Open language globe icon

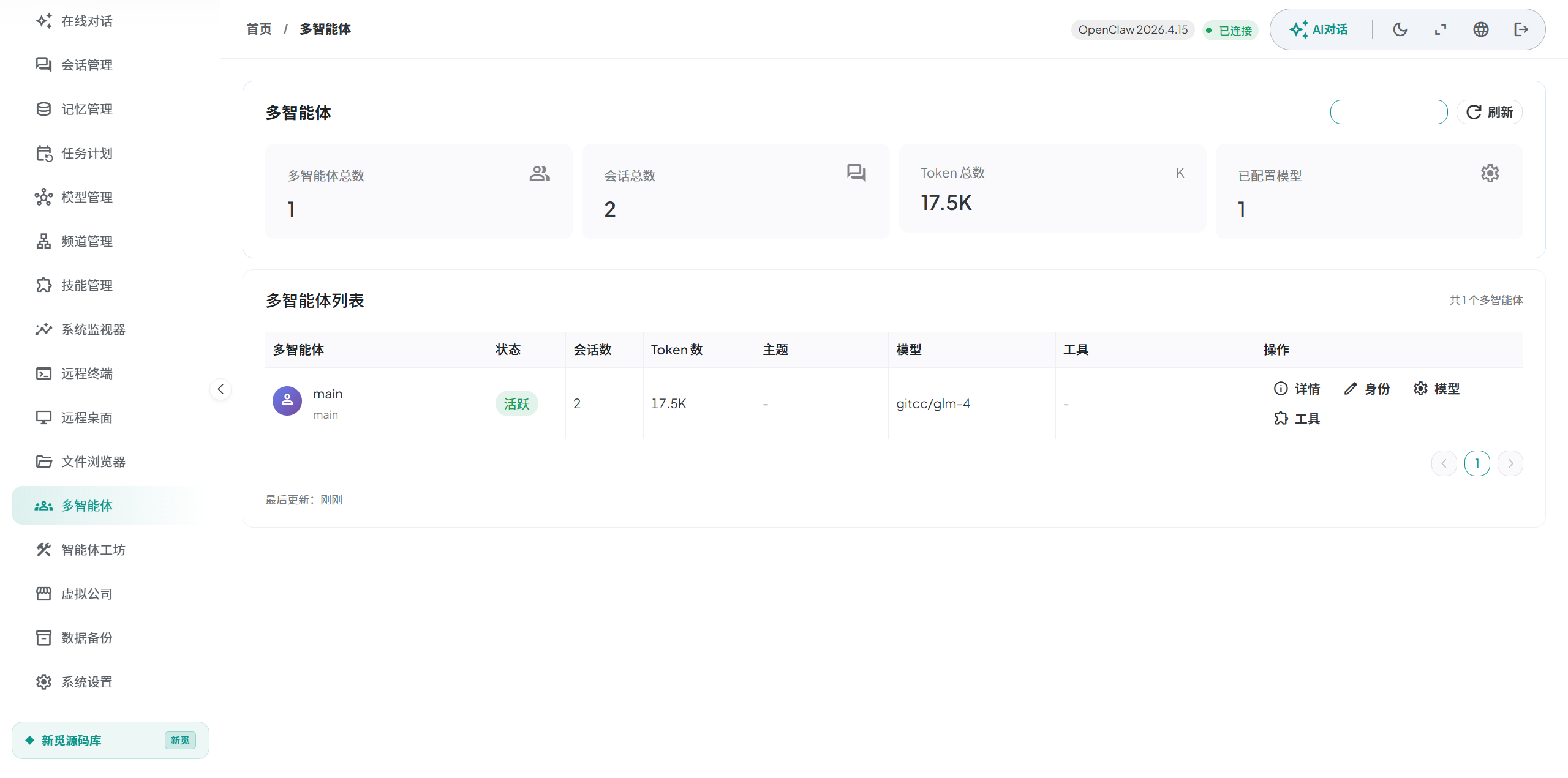(x=1481, y=29)
